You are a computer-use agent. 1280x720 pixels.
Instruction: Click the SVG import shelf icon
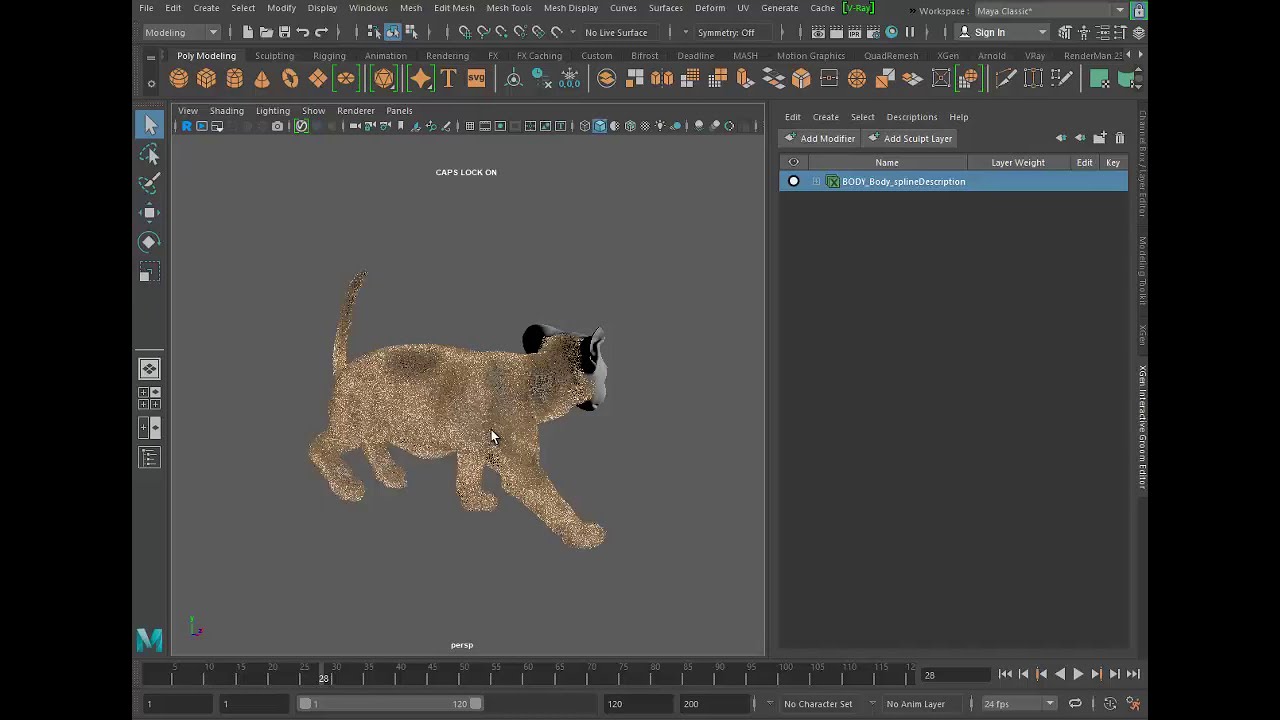tap(476, 79)
